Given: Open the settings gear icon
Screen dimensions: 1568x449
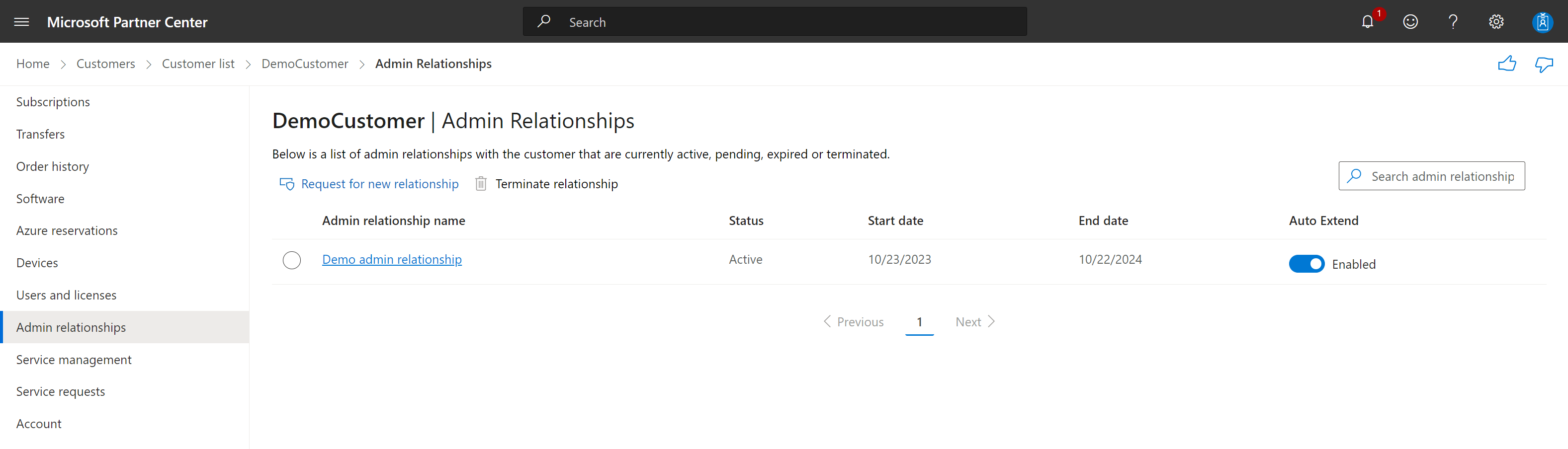Looking at the screenshot, I should click(x=1496, y=22).
